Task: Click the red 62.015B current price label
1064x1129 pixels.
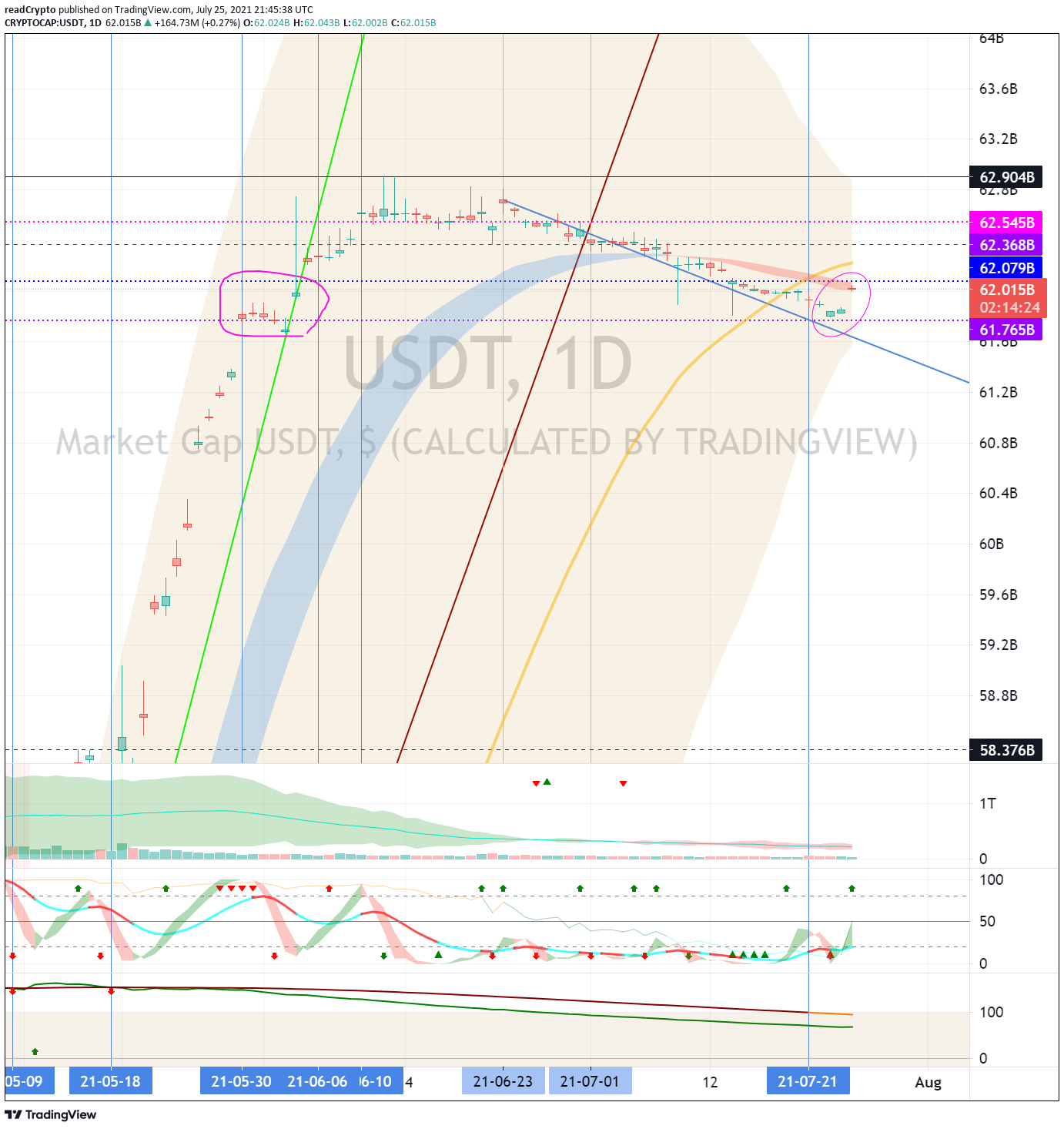Action: (1007, 290)
